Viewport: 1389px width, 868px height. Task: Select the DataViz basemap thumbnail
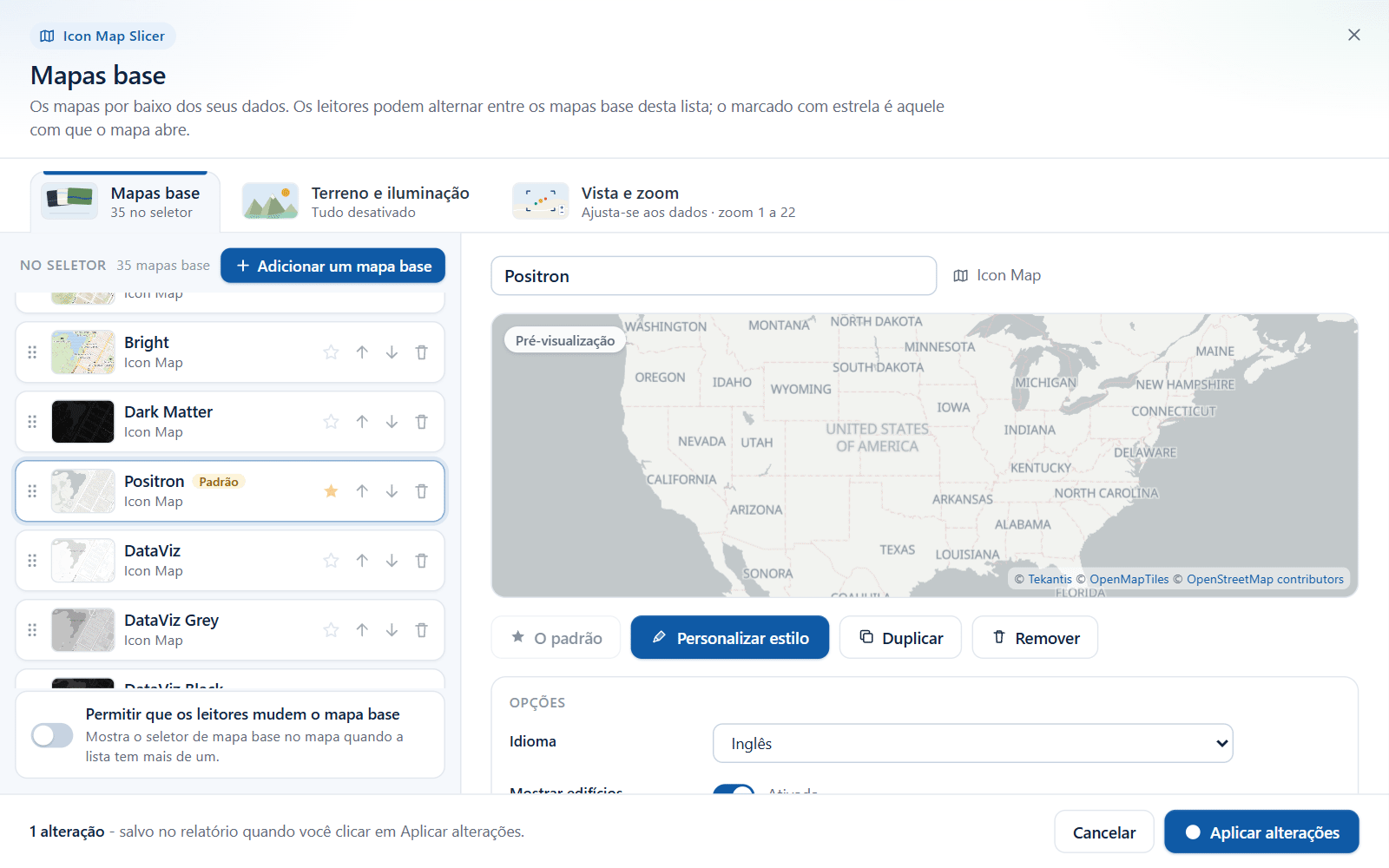[x=82, y=561]
